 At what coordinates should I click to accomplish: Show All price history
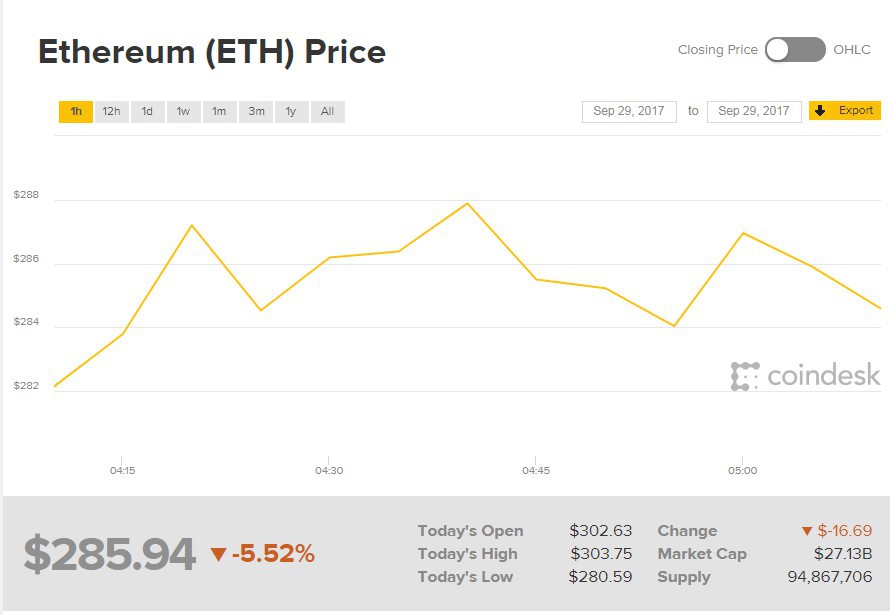pyautogui.click(x=327, y=111)
